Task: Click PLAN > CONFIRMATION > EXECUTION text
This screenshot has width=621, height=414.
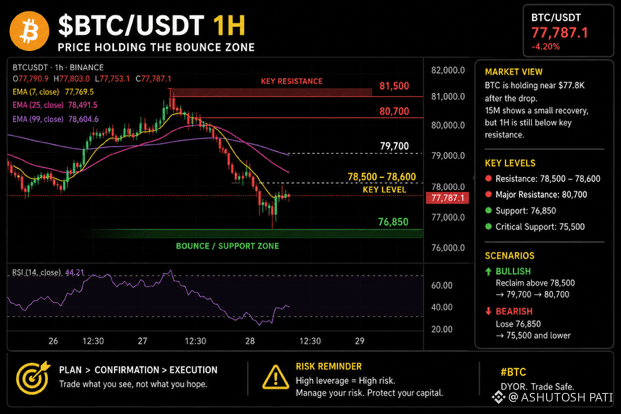Action: [138, 370]
